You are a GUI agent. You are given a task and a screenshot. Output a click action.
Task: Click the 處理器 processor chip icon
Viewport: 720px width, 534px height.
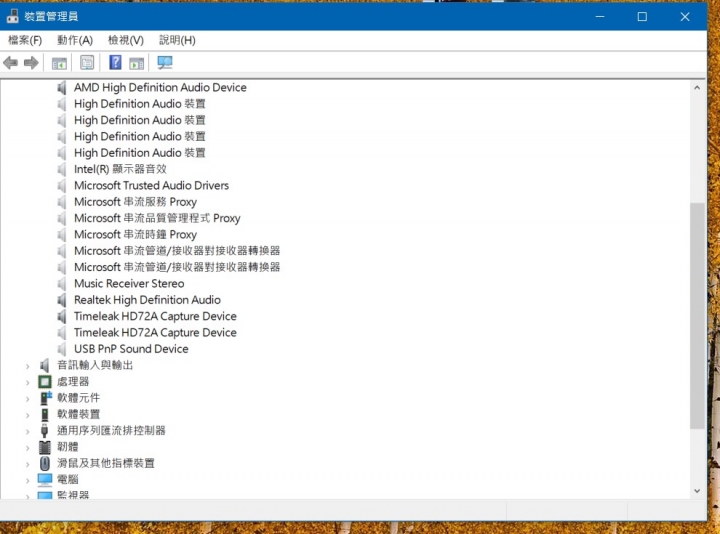click(45, 382)
